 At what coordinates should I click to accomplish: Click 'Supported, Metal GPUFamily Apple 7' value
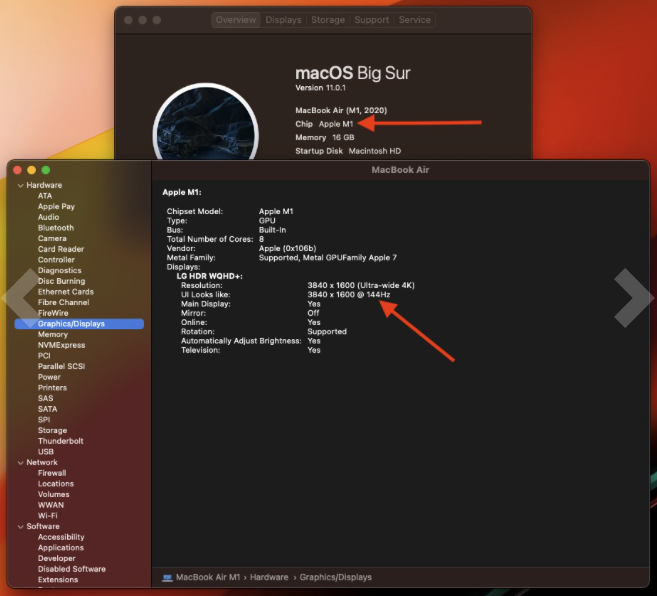coord(328,258)
